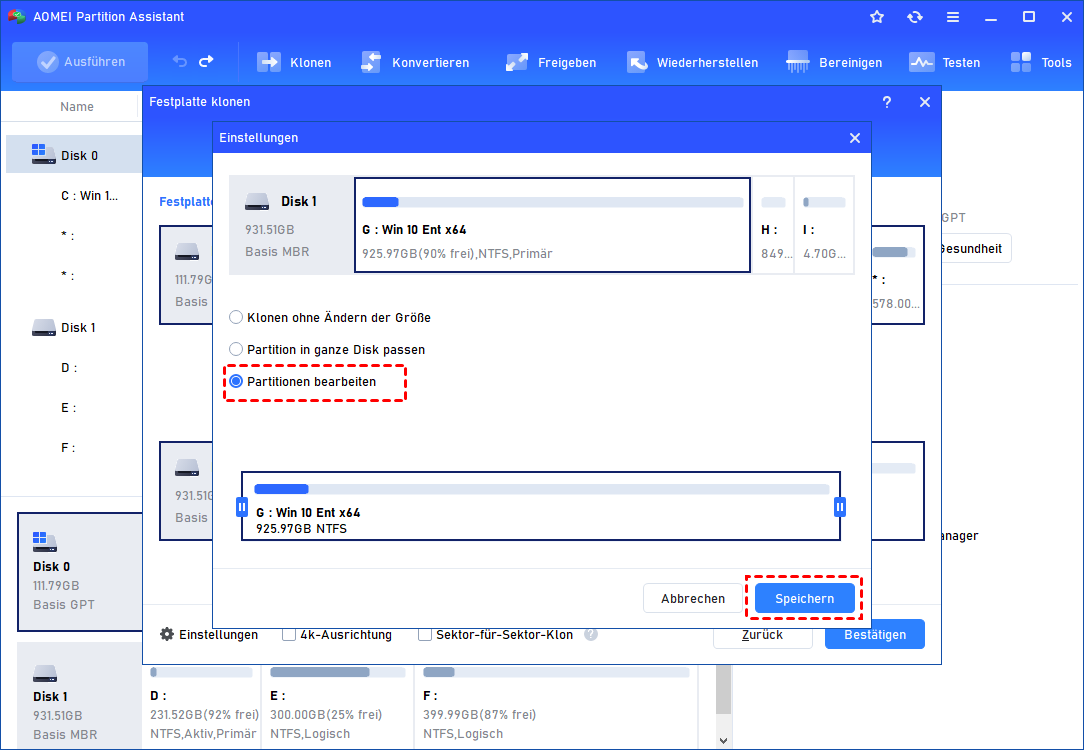Click the scrollbar down arrow
The width and height of the screenshot is (1084, 750).
(x=723, y=740)
